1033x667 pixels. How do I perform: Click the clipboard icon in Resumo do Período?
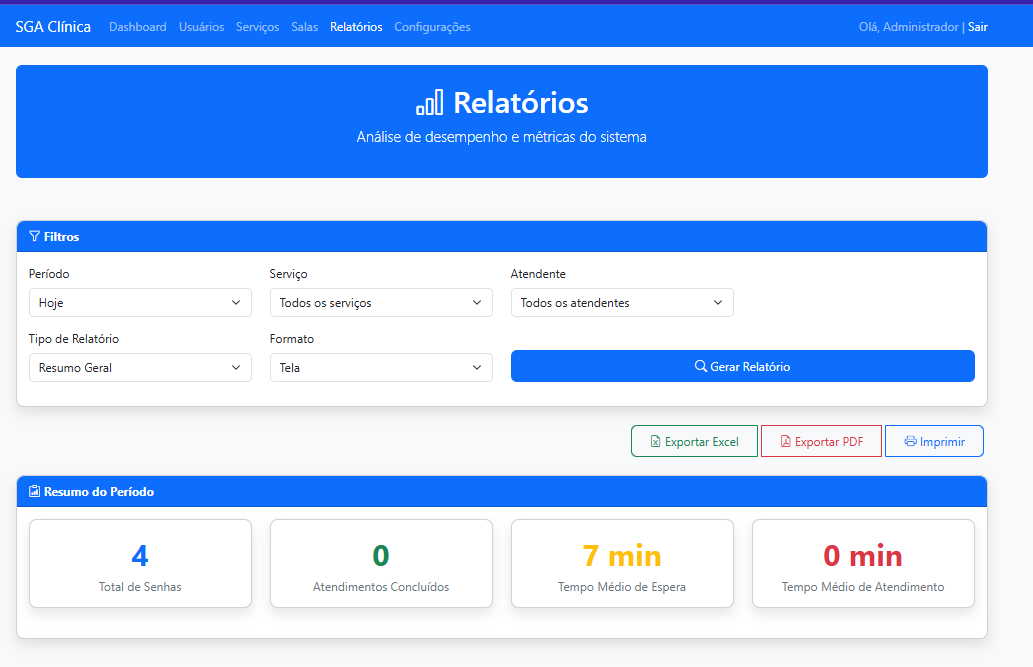[33, 491]
